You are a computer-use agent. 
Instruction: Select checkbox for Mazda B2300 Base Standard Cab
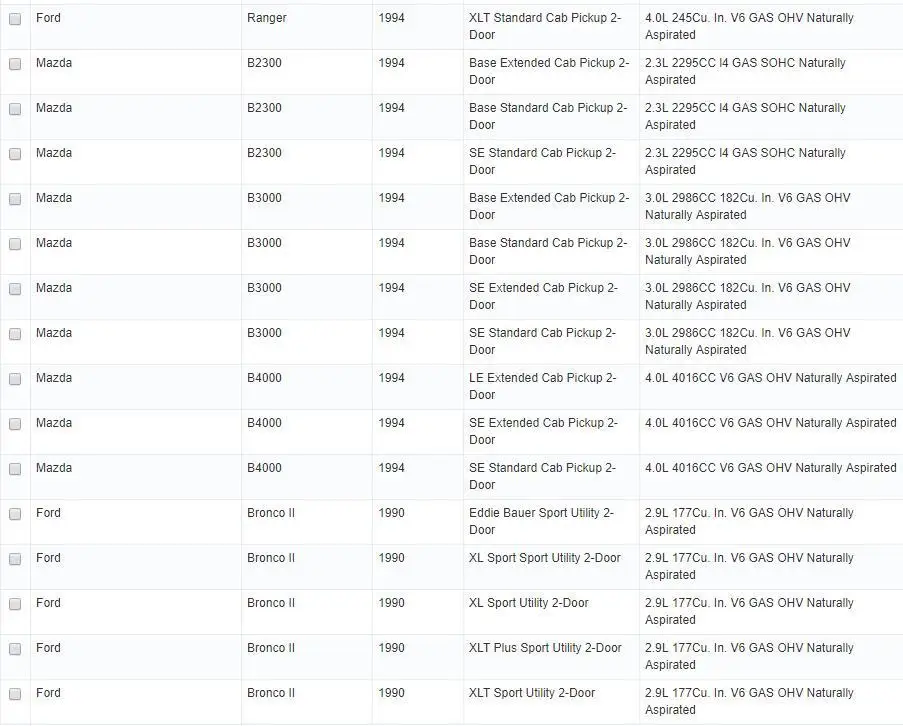coord(15,109)
